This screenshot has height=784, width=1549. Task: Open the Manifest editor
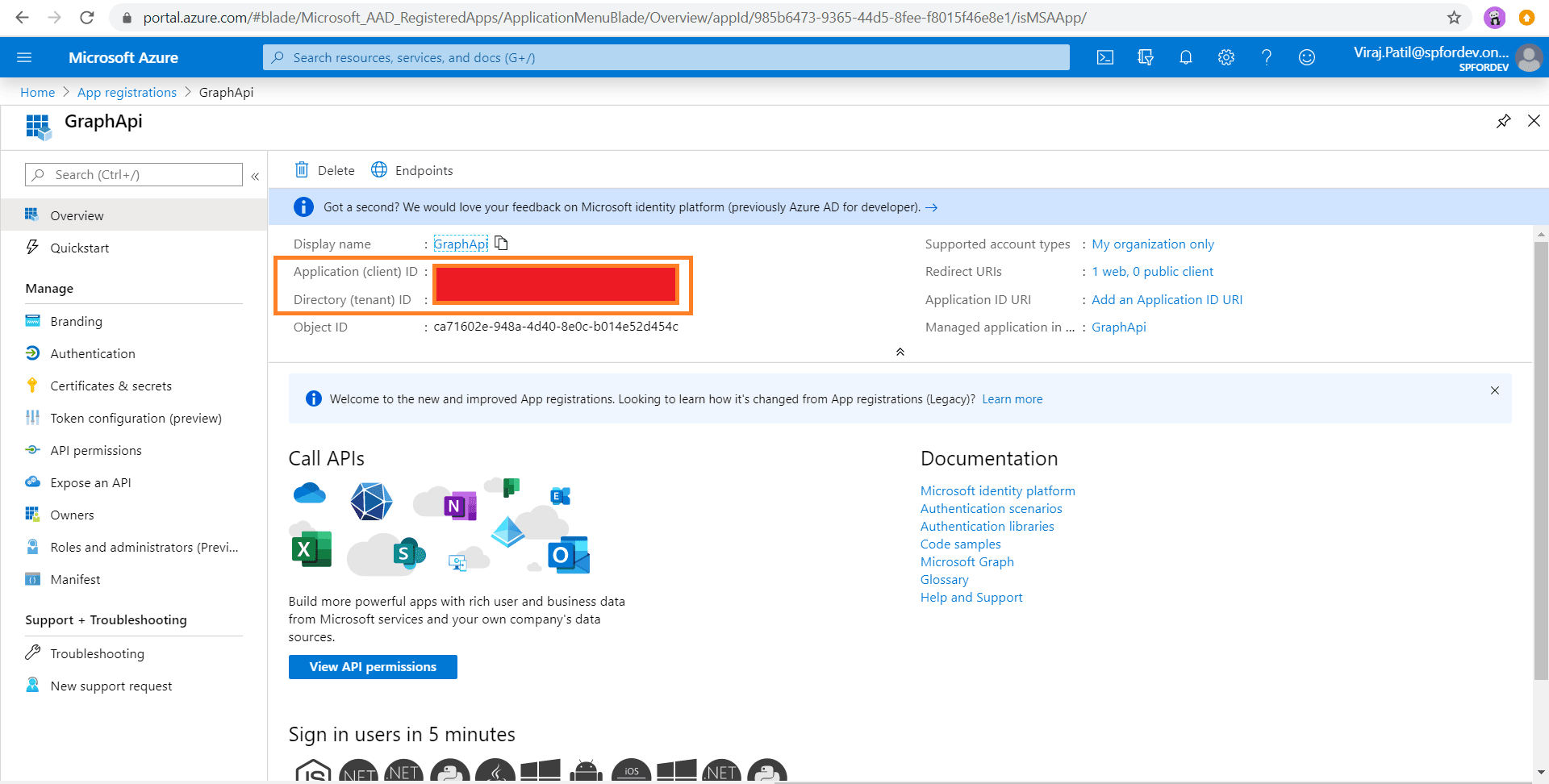pyautogui.click(x=134, y=579)
